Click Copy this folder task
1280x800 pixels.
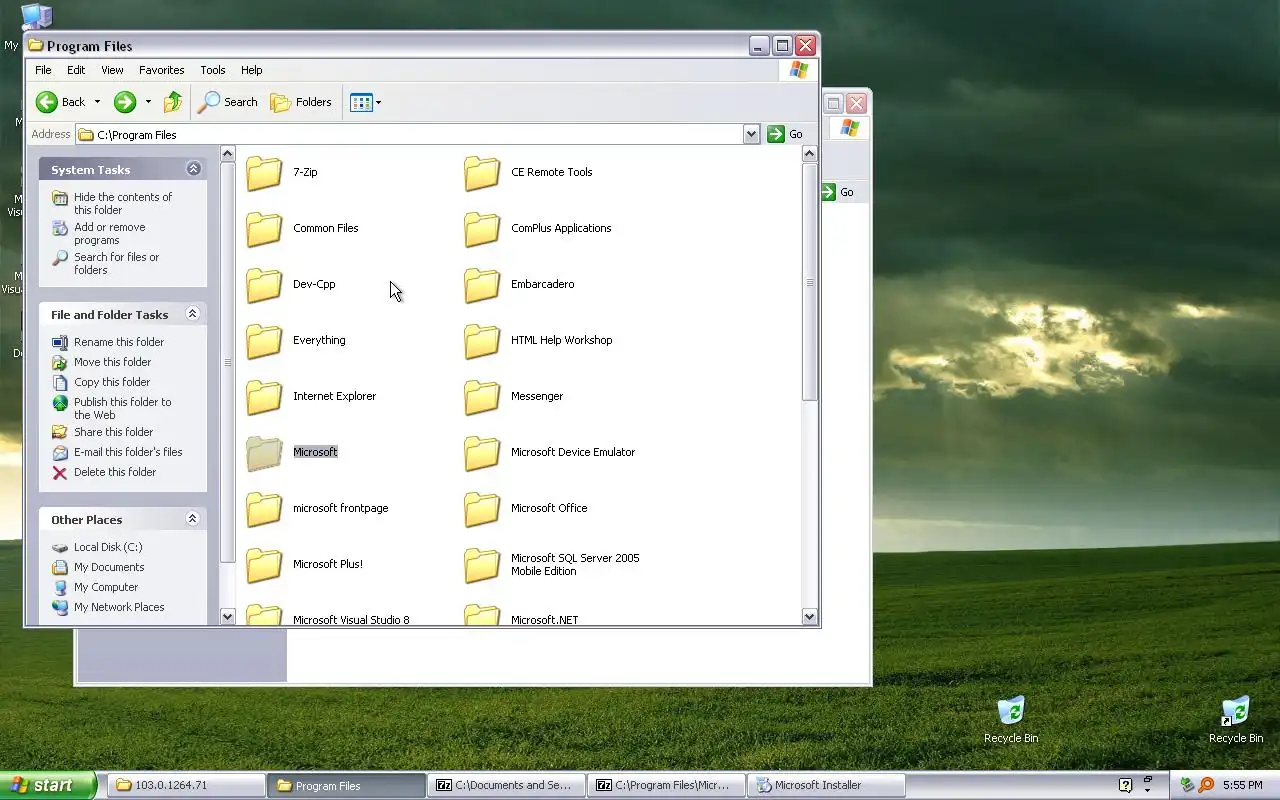tap(111, 382)
